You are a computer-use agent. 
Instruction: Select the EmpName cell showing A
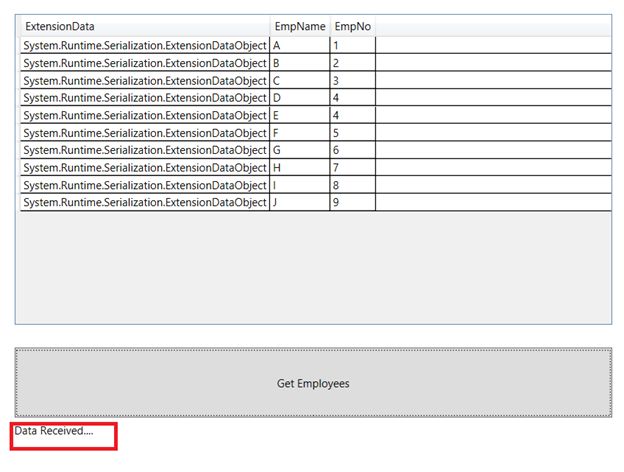300,45
